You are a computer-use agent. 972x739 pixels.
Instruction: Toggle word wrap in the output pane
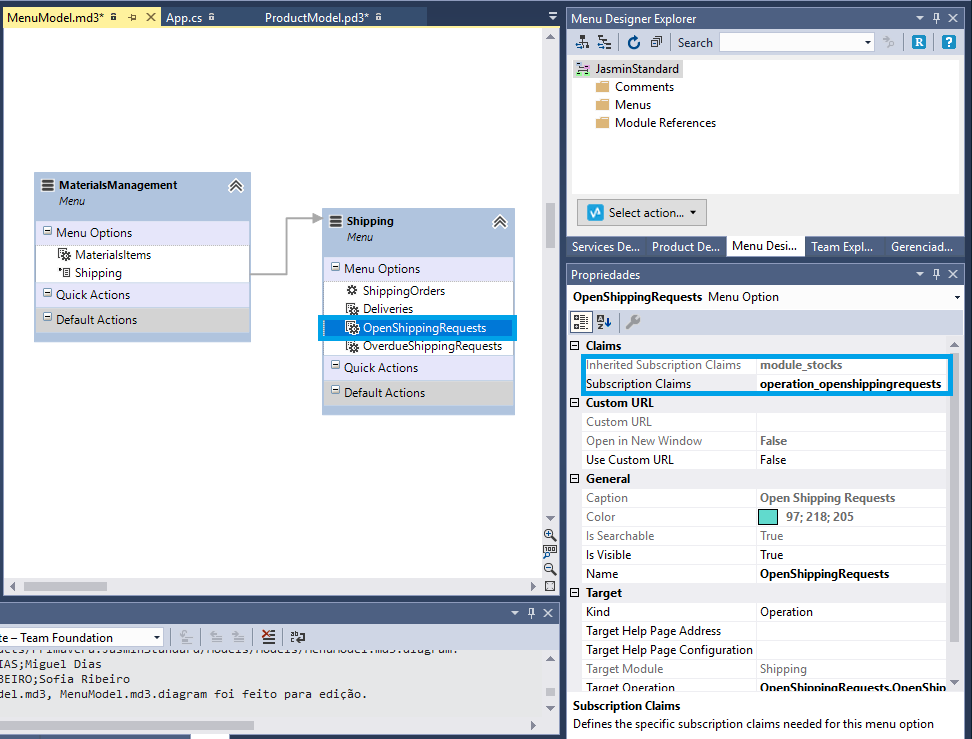tap(298, 637)
